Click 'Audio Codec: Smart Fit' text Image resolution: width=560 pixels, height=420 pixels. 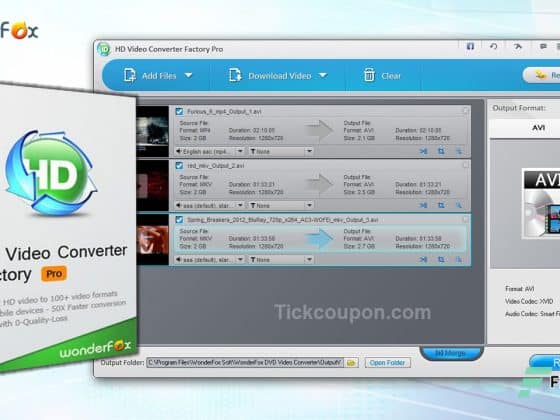pyautogui.click(x=532, y=314)
